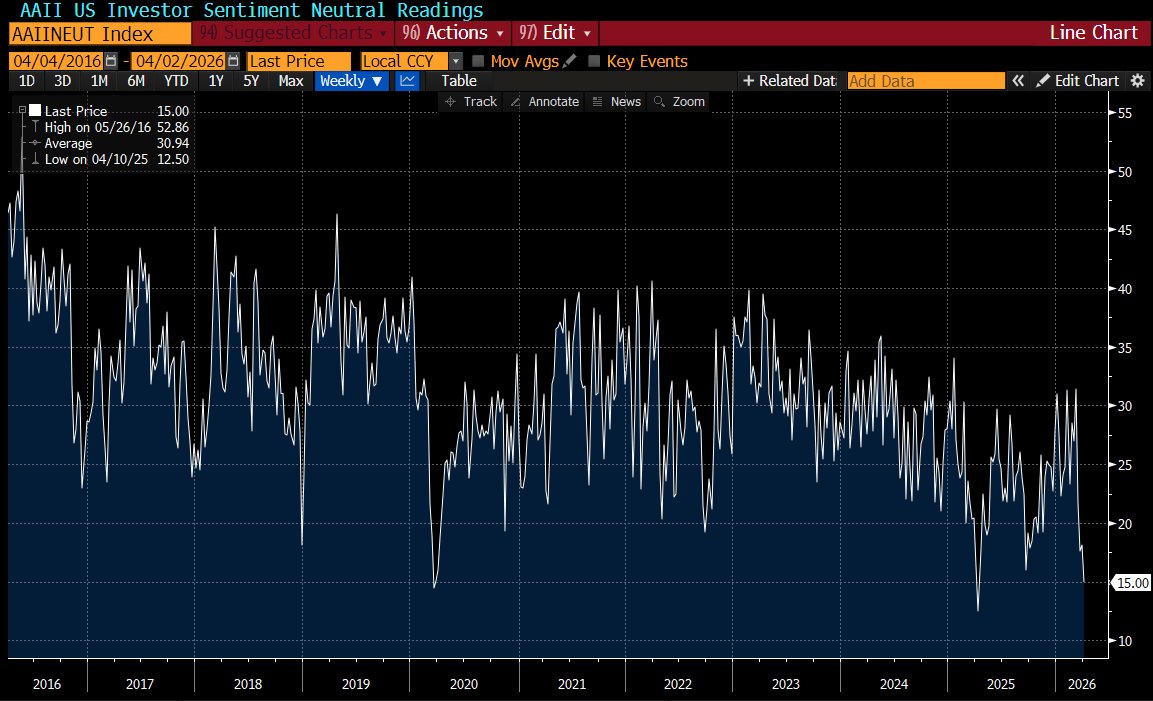Collapse the legend box toggle icon
Viewport: 1153px width, 701px height.
point(22,110)
